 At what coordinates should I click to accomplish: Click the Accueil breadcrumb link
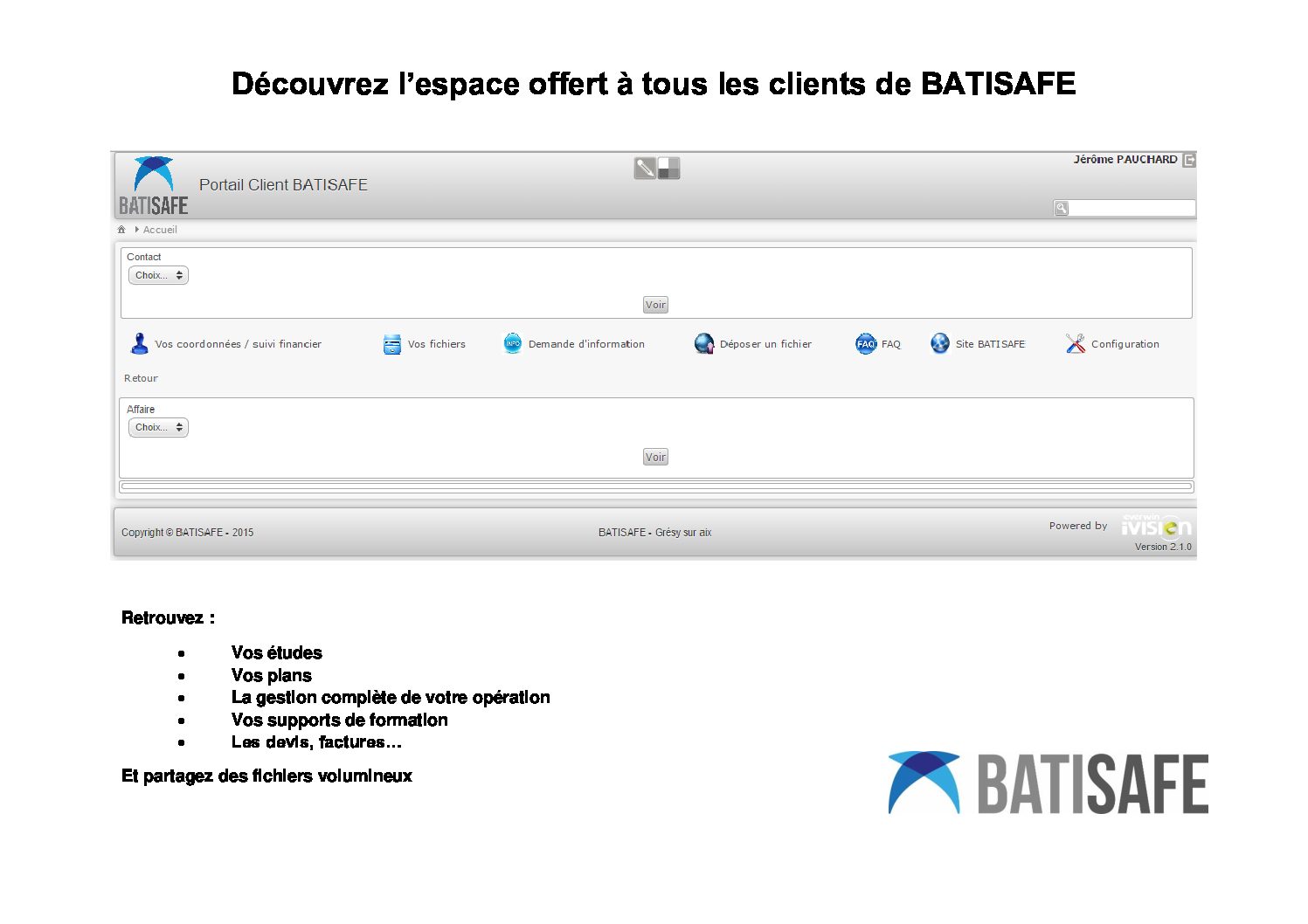pos(160,230)
